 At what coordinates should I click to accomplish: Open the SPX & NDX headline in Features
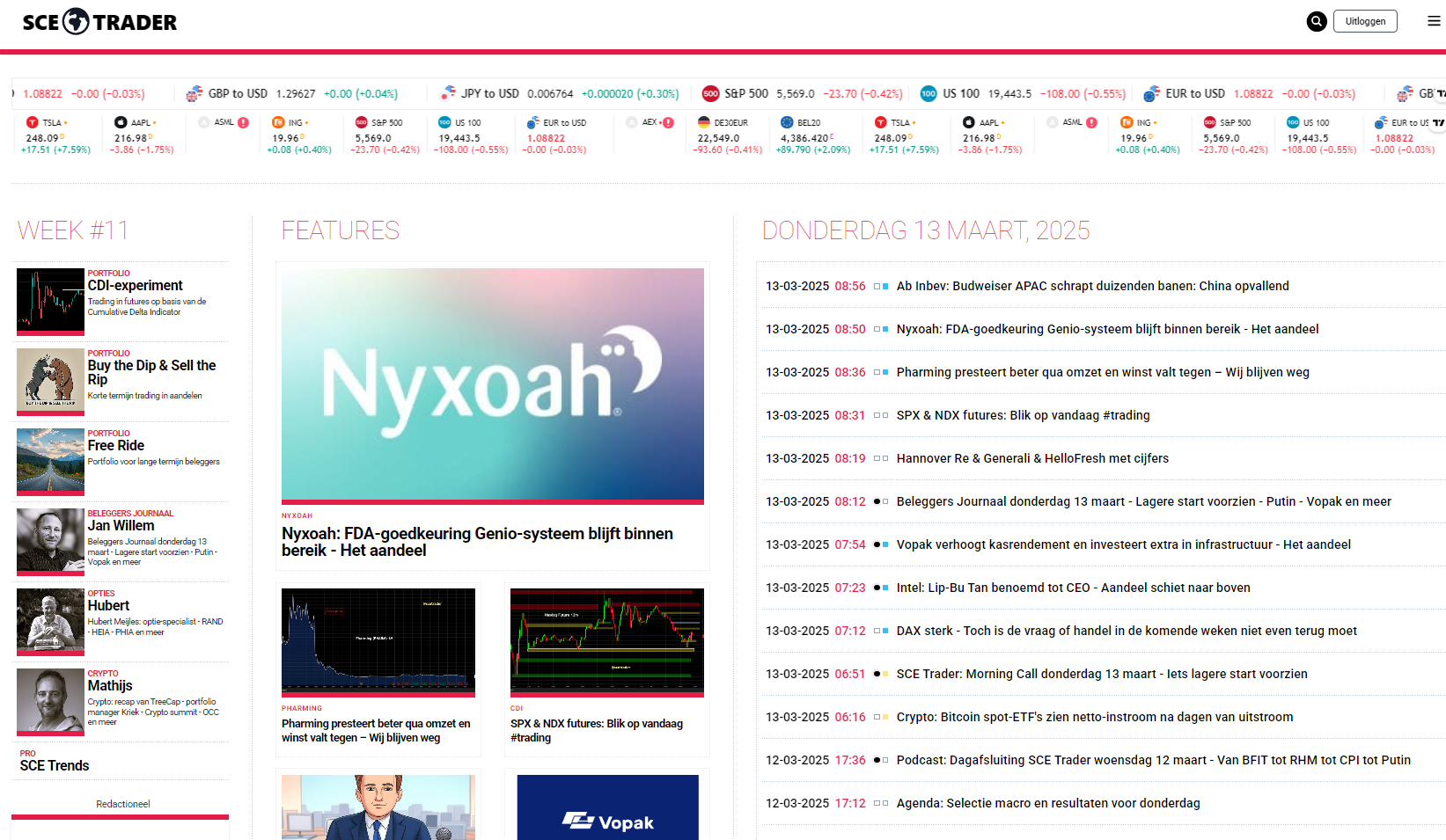[597, 730]
